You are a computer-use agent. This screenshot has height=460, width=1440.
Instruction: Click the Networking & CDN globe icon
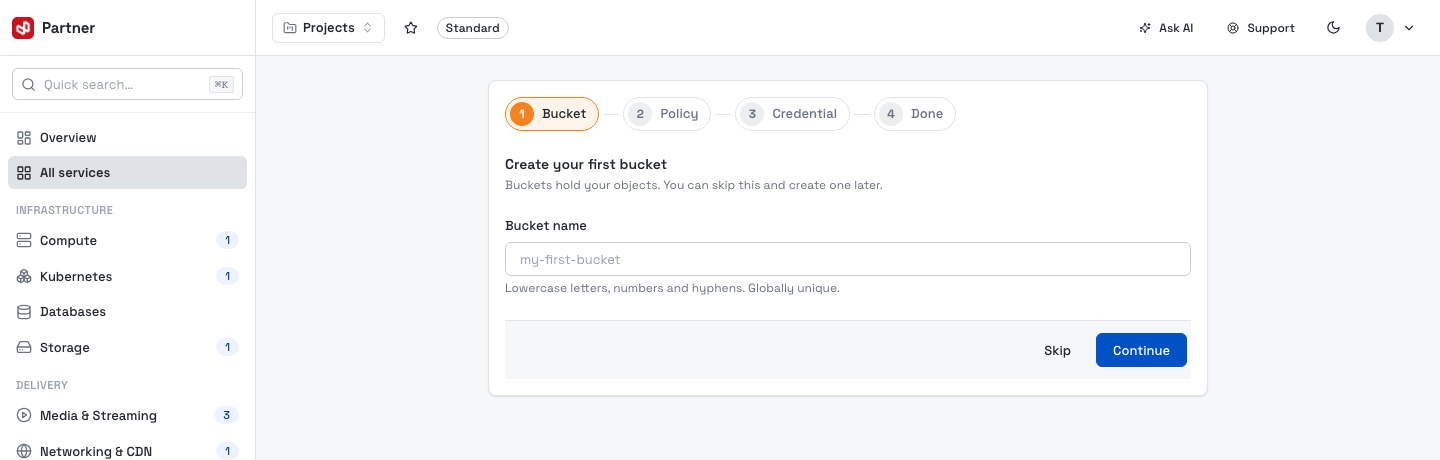pyautogui.click(x=24, y=451)
